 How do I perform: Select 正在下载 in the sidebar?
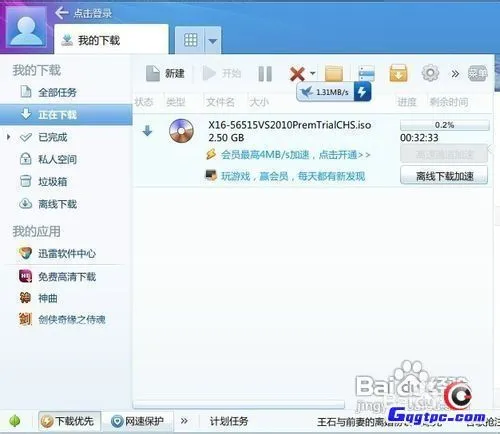click(66, 115)
